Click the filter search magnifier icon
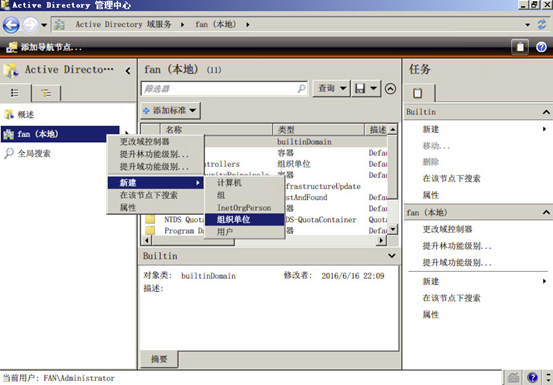This screenshot has height=385, width=553. [x=302, y=88]
